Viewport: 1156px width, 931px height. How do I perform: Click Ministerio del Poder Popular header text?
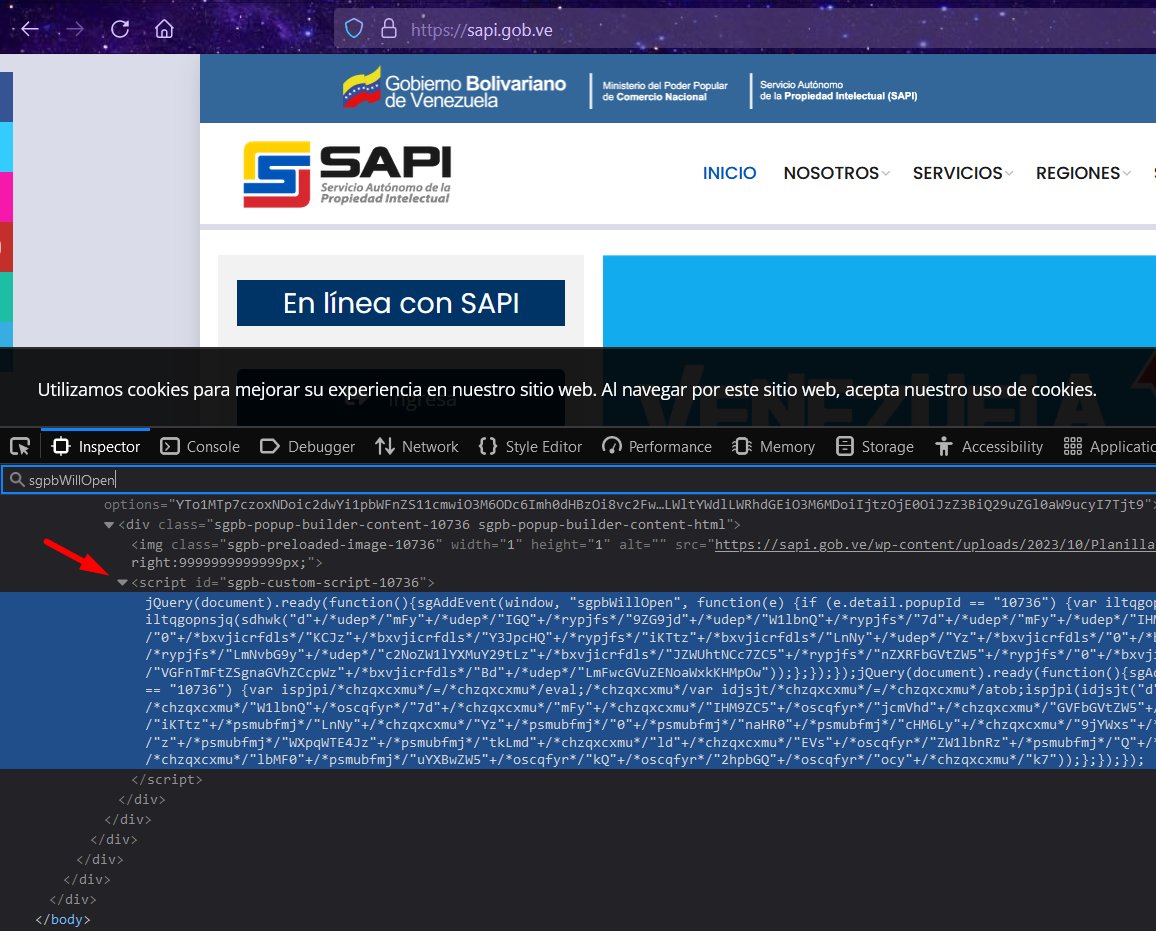pos(664,91)
